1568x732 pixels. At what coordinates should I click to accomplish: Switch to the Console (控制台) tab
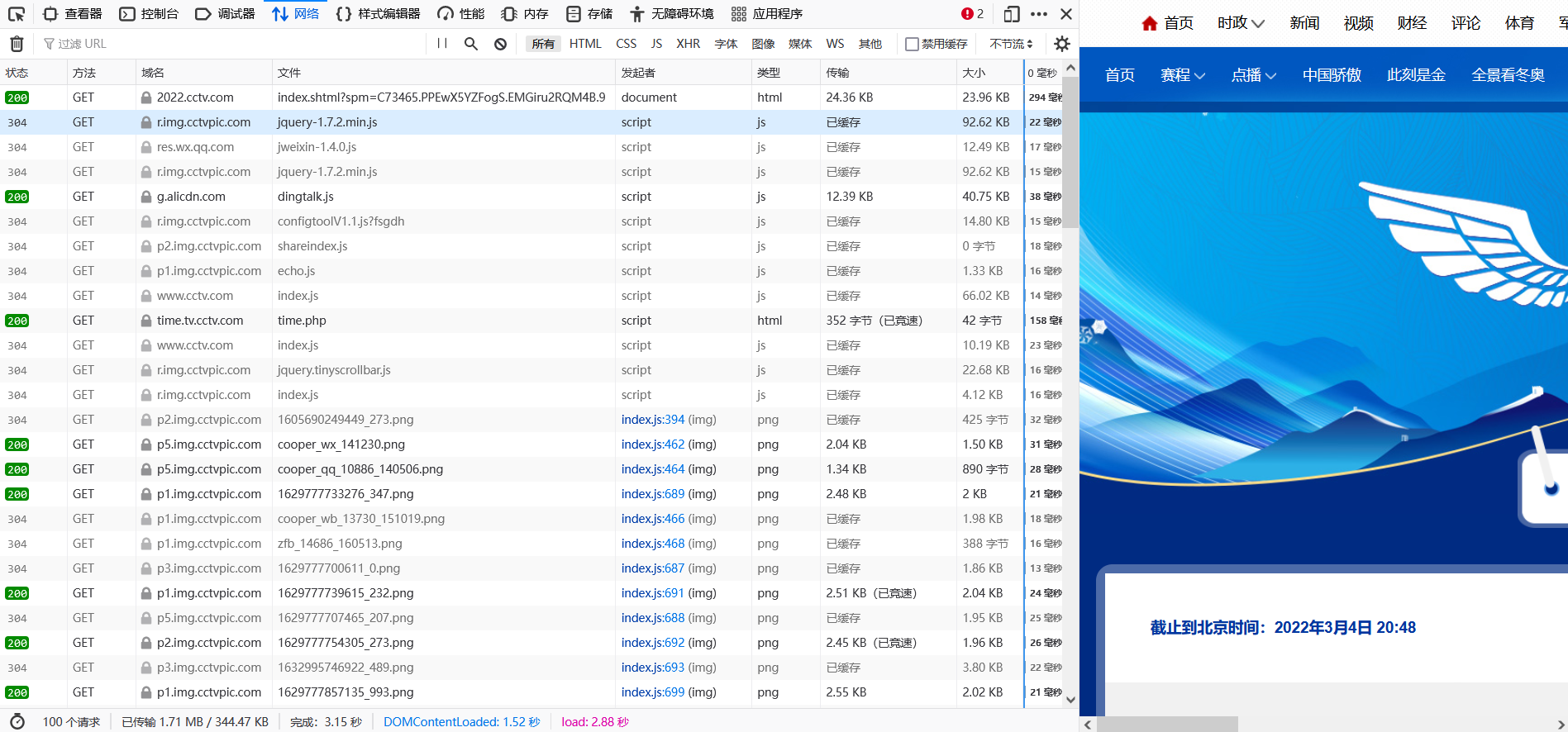tap(149, 14)
